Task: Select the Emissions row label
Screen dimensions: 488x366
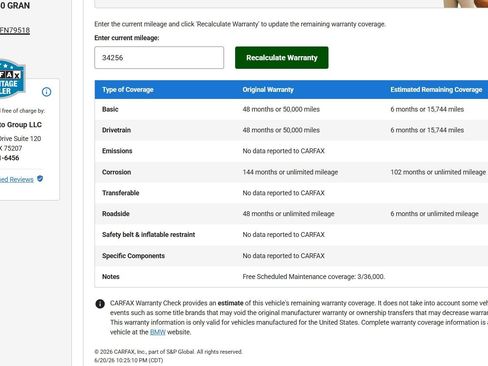Action: point(117,151)
